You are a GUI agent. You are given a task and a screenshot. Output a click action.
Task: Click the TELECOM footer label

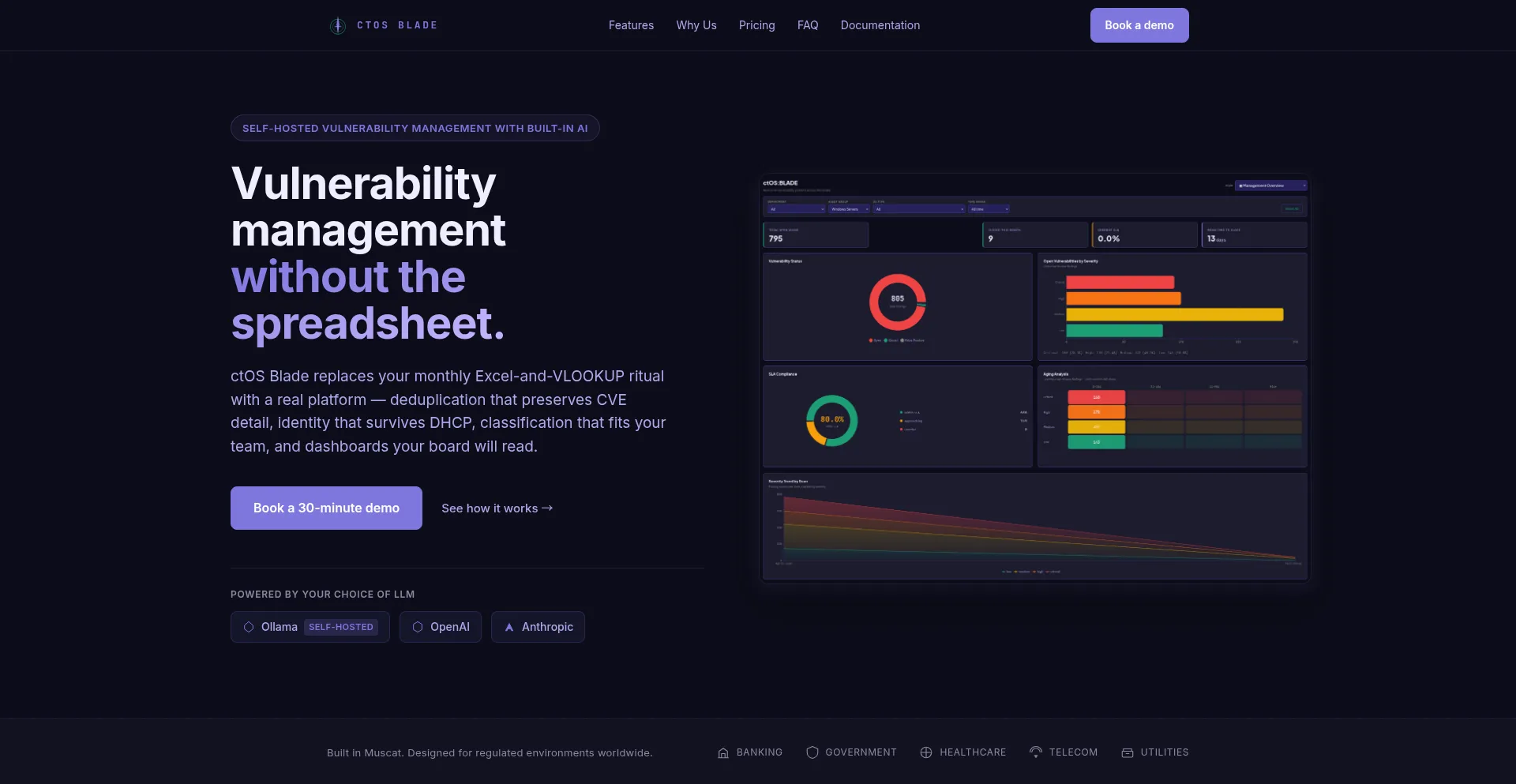pyautogui.click(x=1074, y=752)
